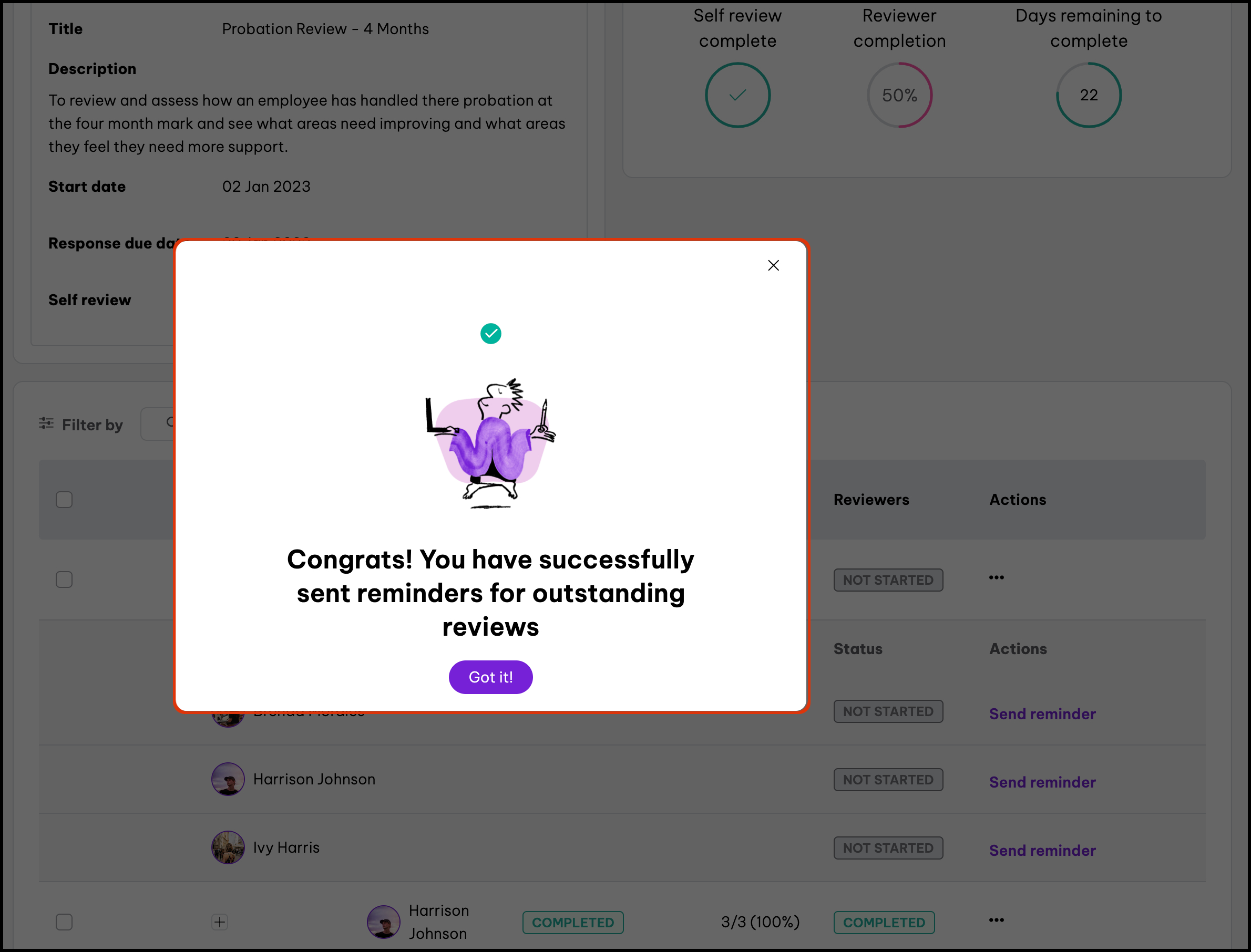This screenshot has width=1251, height=952.
Task: Click the 22 days remaining circle
Action: tap(1089, 95)
